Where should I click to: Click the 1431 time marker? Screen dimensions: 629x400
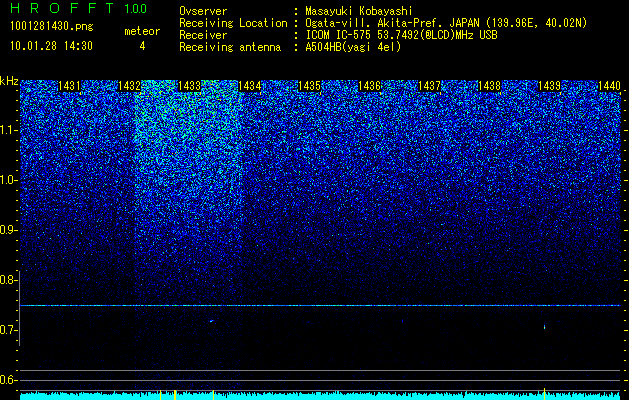[69, 86]
